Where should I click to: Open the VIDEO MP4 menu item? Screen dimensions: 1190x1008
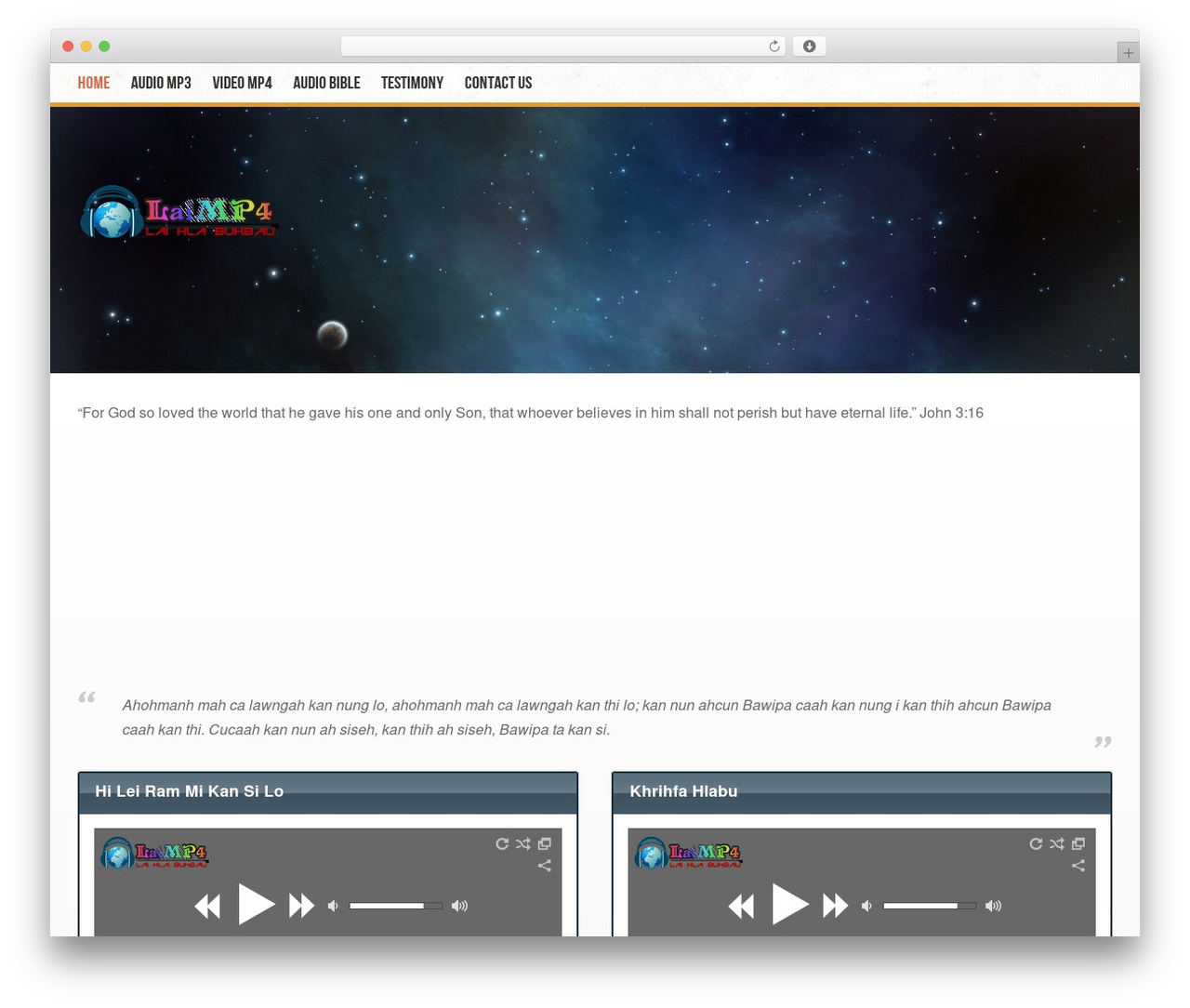[242, 83]
